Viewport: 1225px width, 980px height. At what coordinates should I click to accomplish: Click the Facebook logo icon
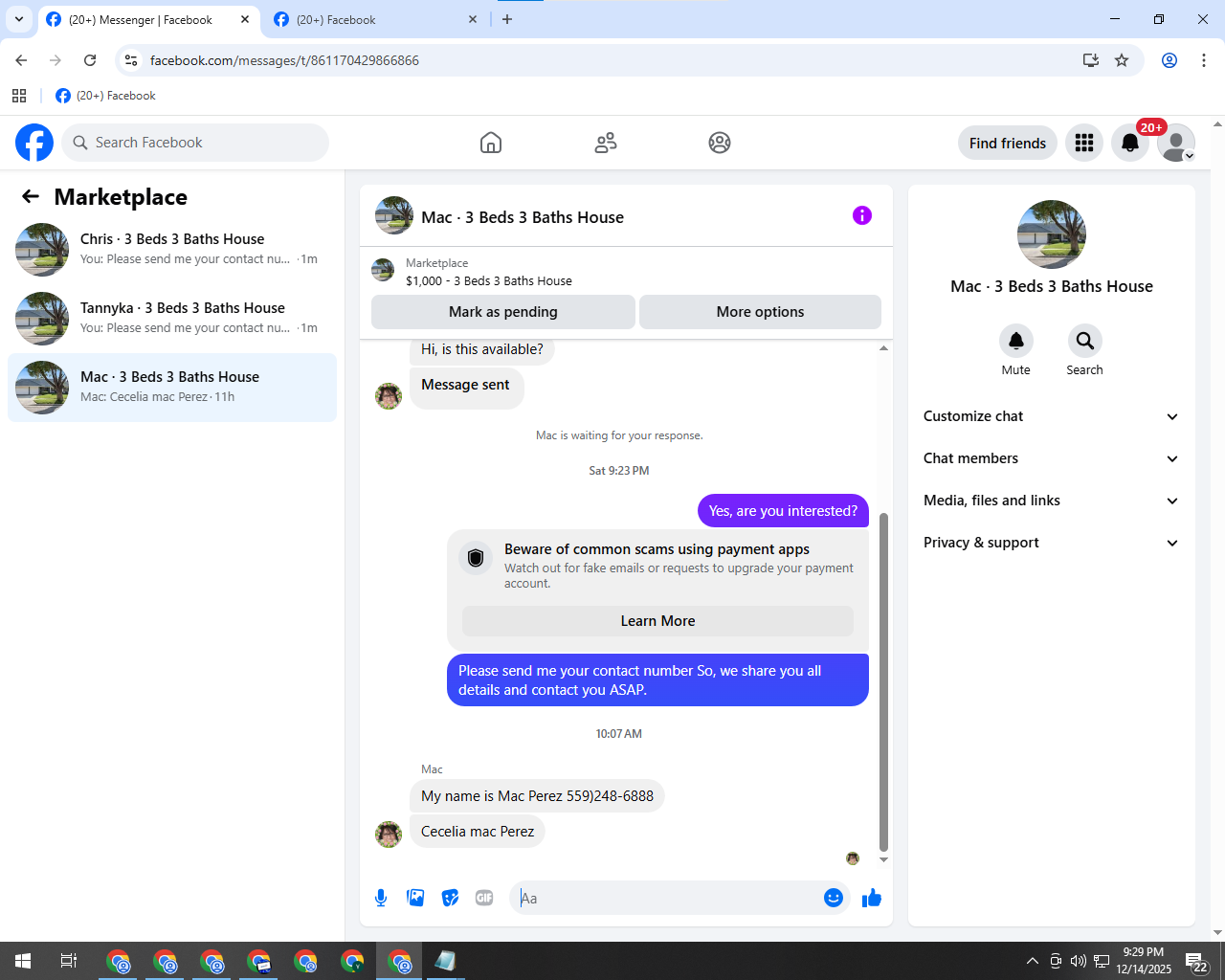click(34, 143)
